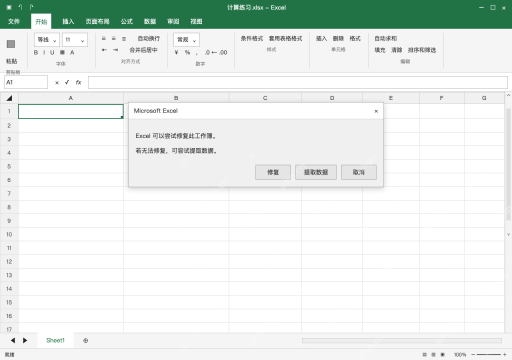512x360 pixels.
Task: Click 删除 in the cells group
Action: point(338,39)
